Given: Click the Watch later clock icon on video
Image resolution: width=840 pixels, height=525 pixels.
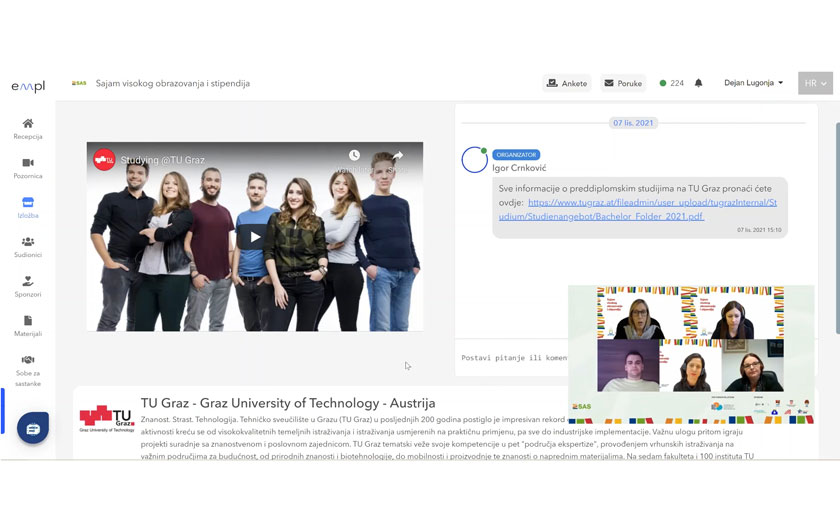Looking at the screenshot, I should tap(354, 155).
